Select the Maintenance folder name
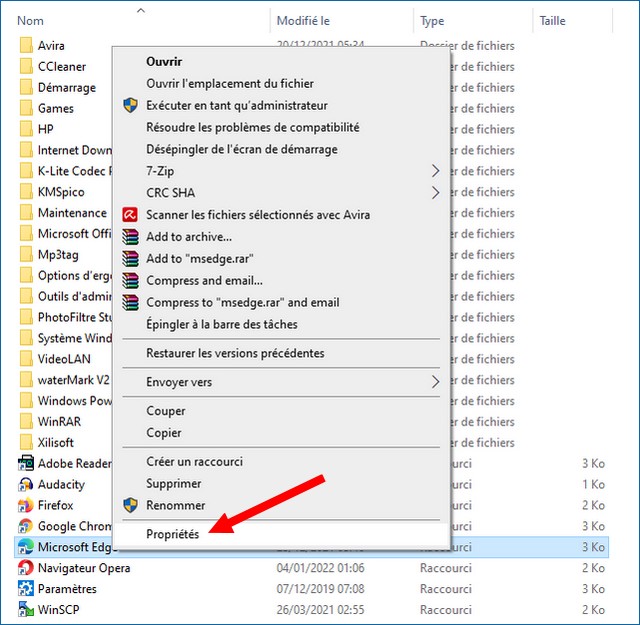 [72, 213]
